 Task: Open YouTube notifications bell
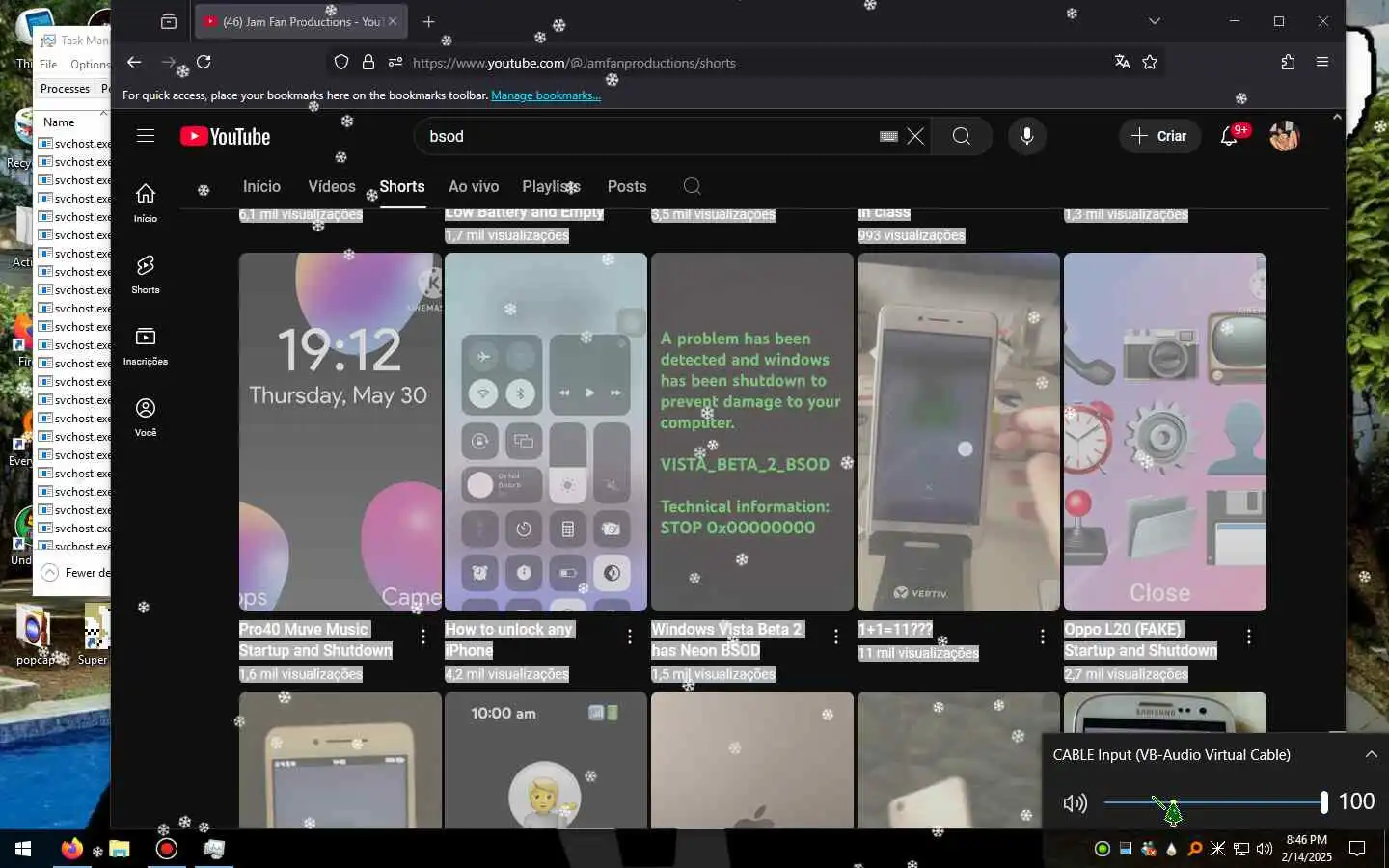point(1229,136)
